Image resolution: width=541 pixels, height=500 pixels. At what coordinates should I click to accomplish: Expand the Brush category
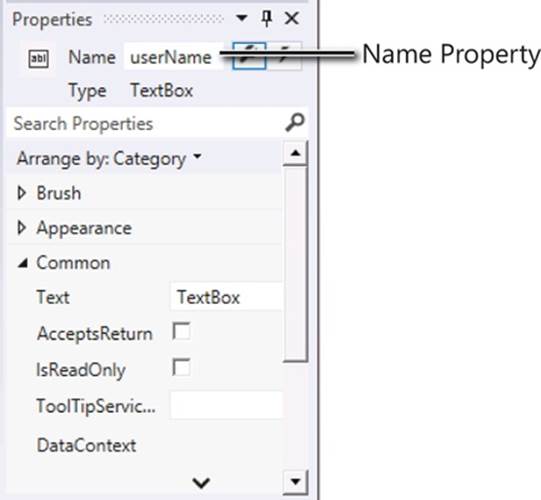click(21, 193)
